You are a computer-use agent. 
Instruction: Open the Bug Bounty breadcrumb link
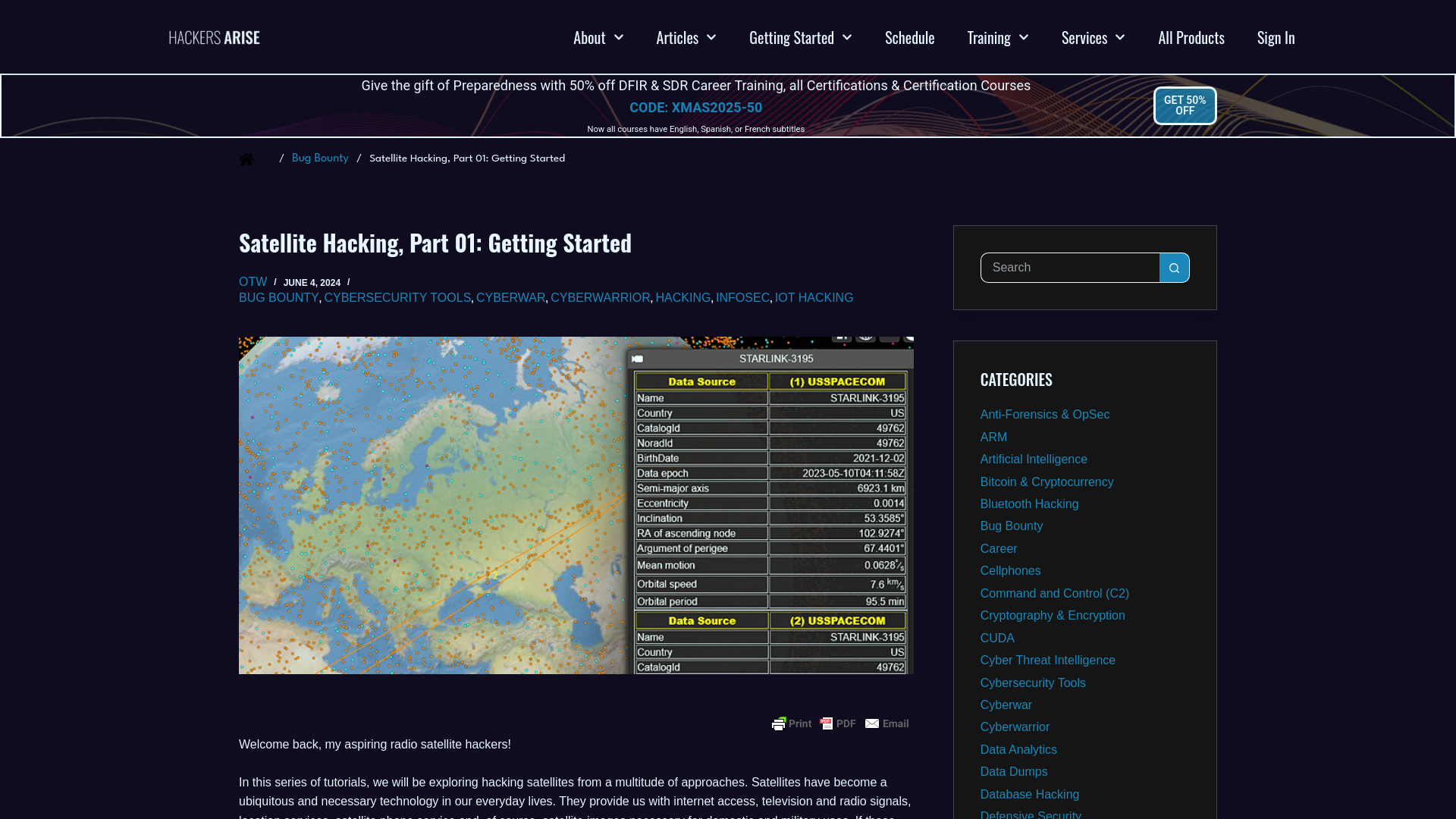tap(320, 158)
